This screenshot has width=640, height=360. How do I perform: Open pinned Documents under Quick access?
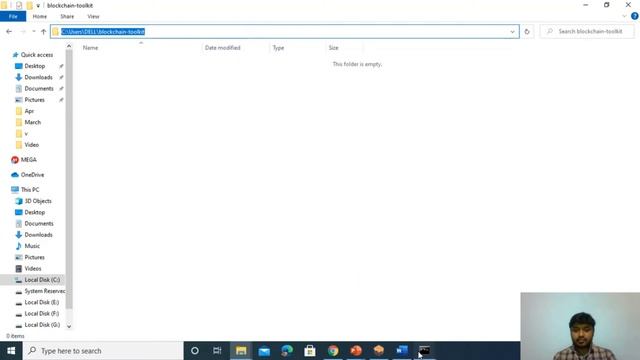pyautogui.click(x=39, y=88)
